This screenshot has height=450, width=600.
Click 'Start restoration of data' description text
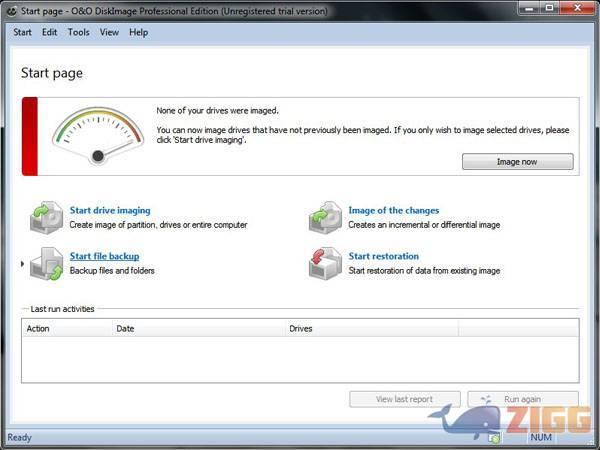424,271
